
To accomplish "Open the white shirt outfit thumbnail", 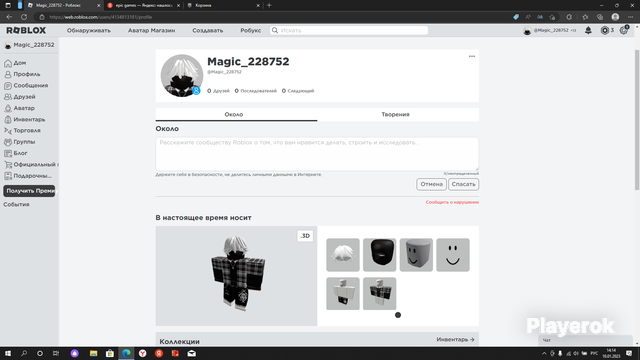I will [343, 293].
